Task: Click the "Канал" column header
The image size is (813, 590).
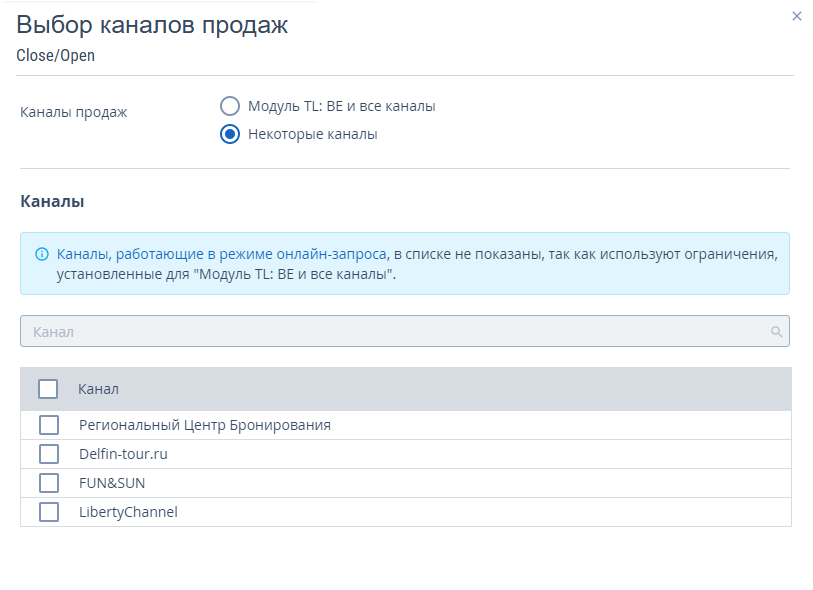Action: pyautogui.click(x=98, y=389)
